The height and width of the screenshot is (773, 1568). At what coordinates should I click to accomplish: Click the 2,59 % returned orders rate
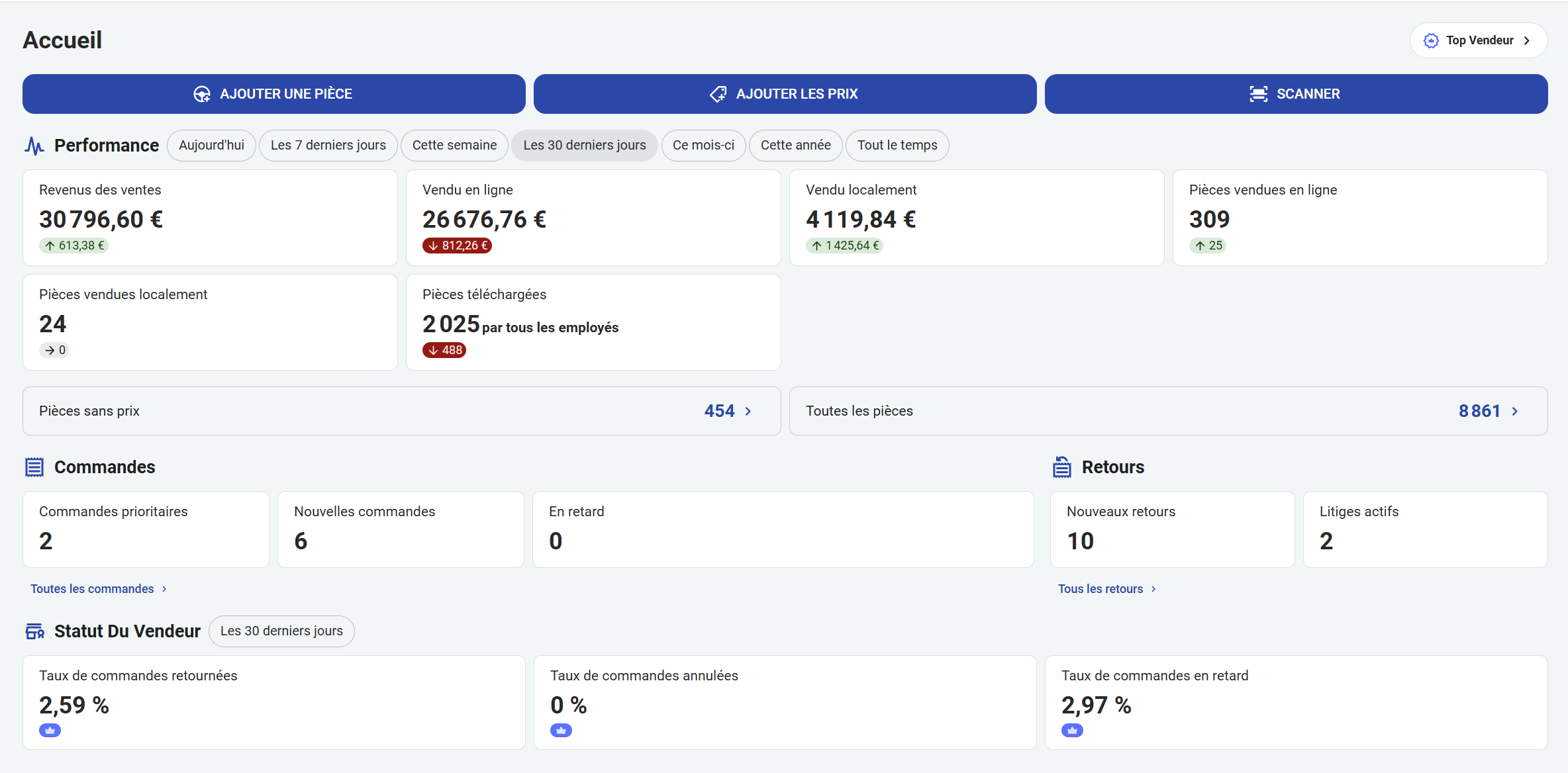click(74, 705)
